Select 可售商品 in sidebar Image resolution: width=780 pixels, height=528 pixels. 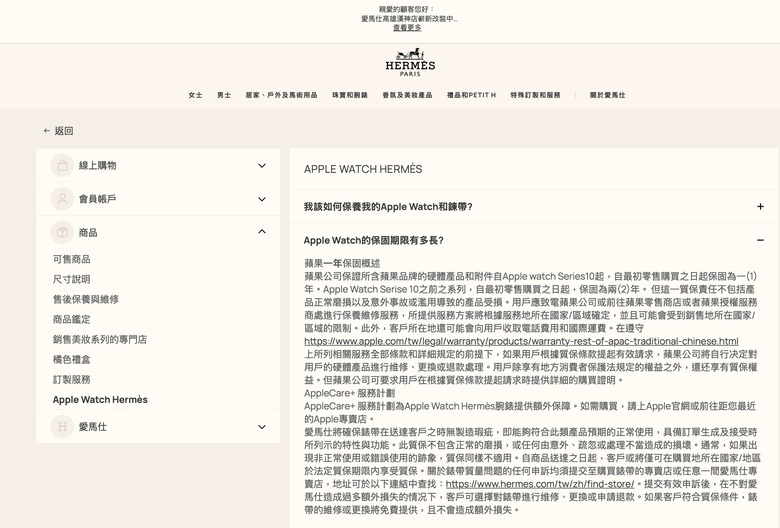(x=72, y=259)
